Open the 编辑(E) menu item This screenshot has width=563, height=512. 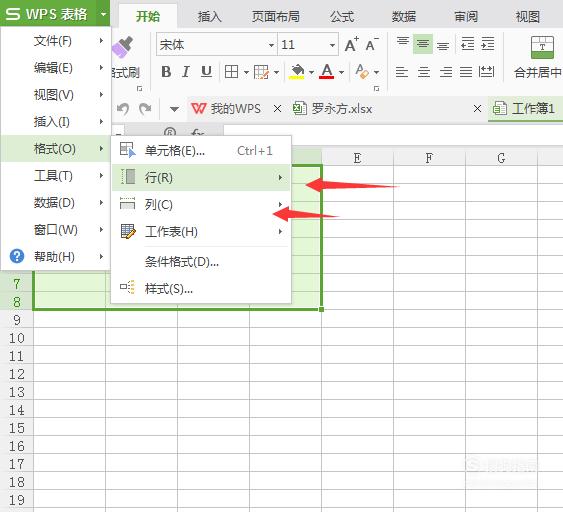click(56, 68)
